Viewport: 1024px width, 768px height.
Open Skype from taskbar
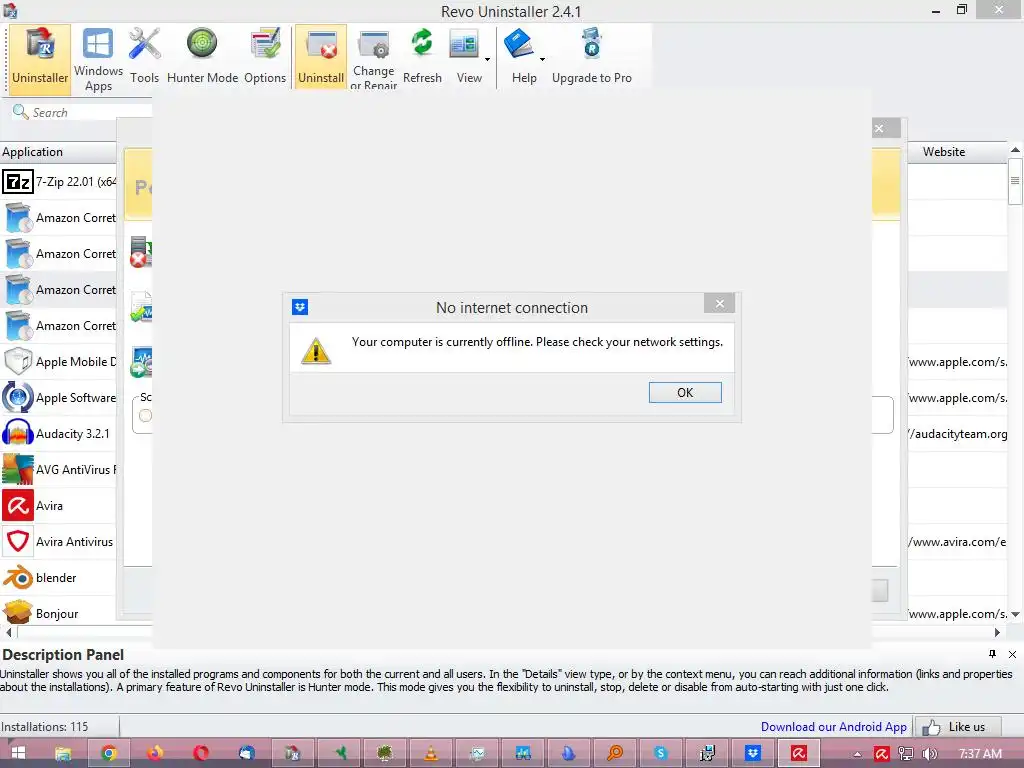[x=660, y=753]
